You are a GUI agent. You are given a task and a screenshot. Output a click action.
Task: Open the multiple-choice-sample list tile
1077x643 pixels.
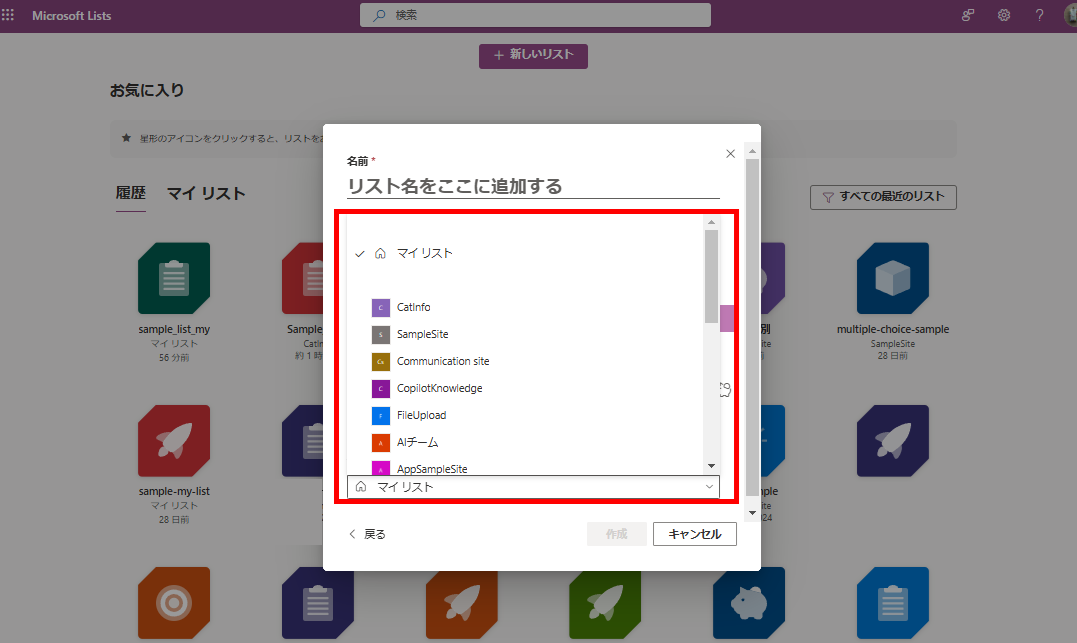pyautogui.click(x=892, y=278)
